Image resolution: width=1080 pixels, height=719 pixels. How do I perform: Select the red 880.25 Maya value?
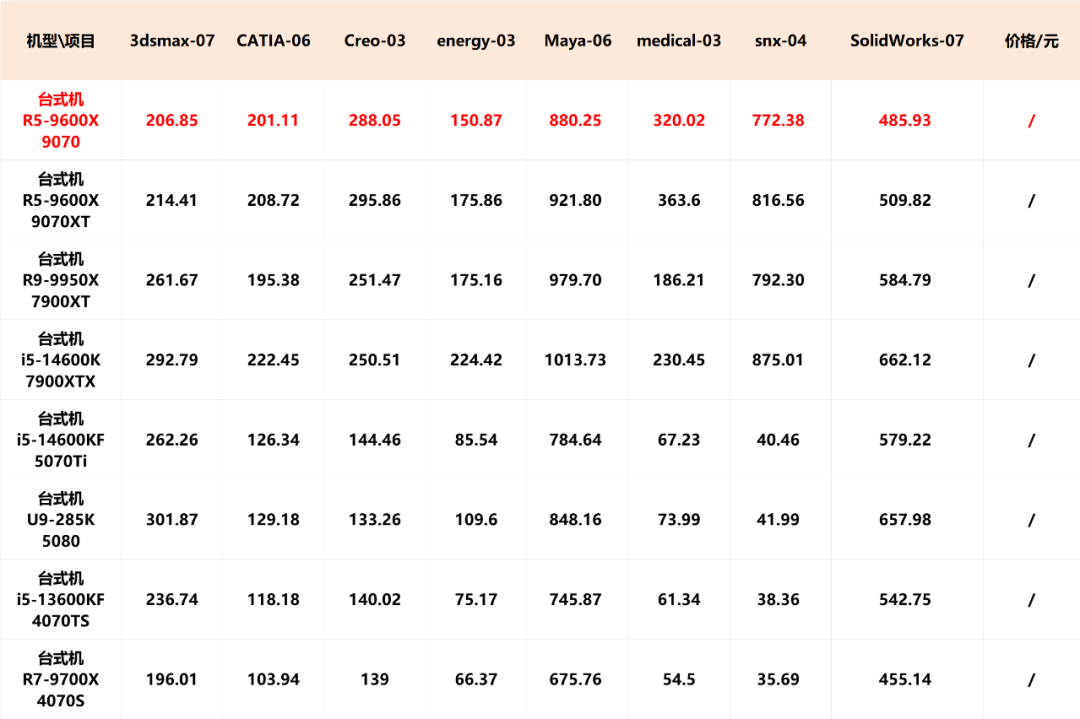coord(575,121)
